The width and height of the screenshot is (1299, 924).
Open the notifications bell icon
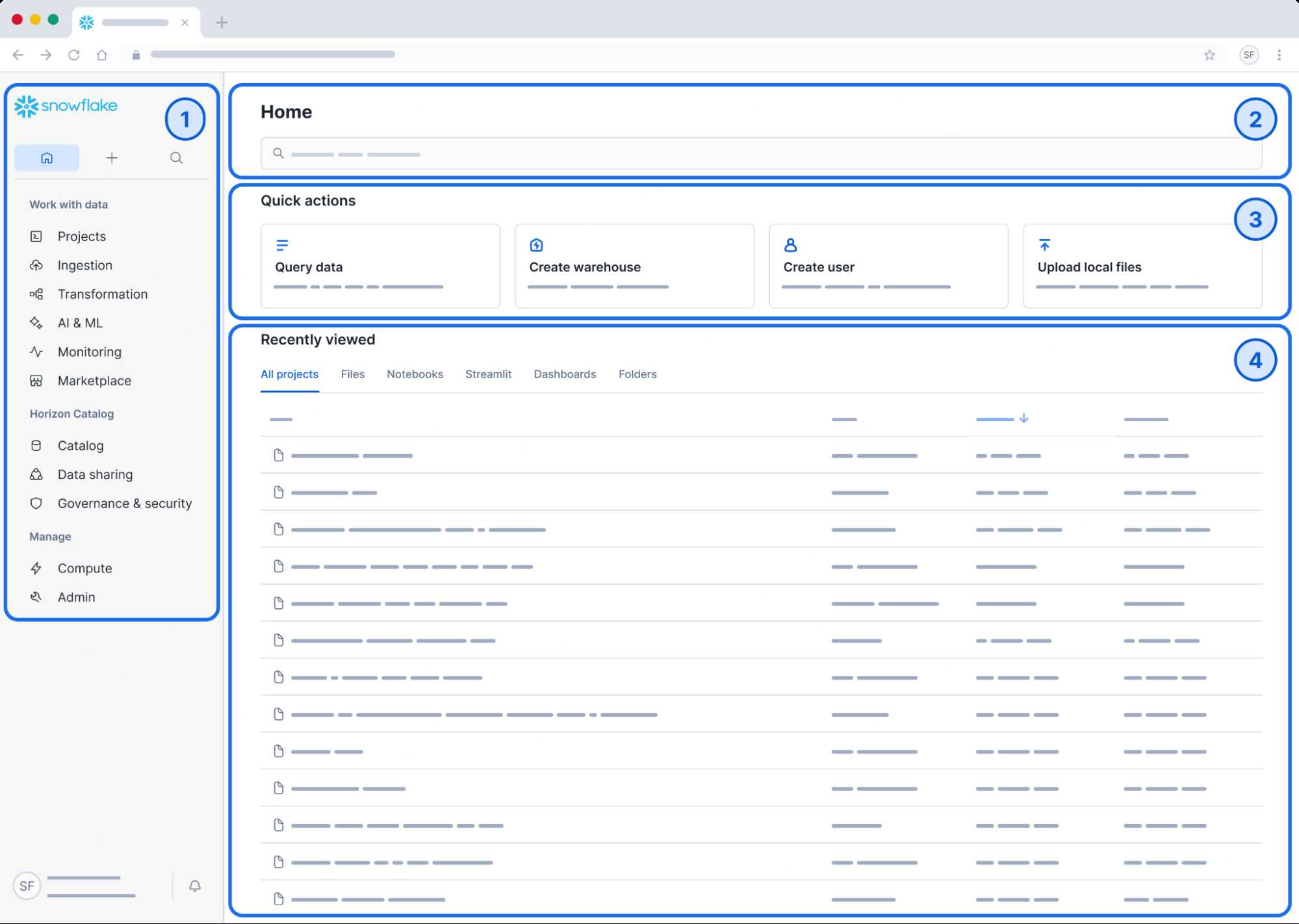(x=194, y=886)
